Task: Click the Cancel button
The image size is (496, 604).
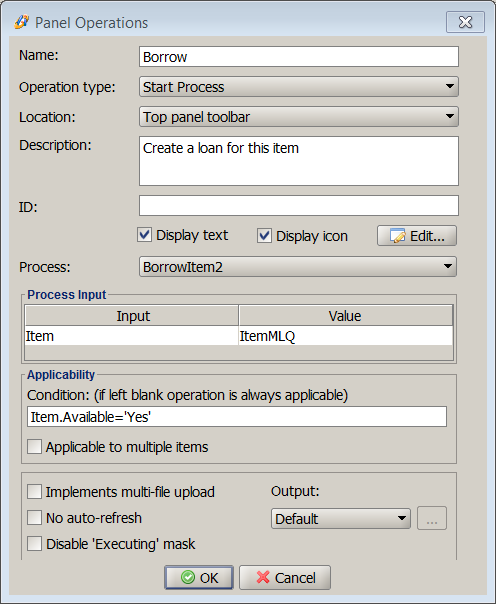Action: [285, 577]
